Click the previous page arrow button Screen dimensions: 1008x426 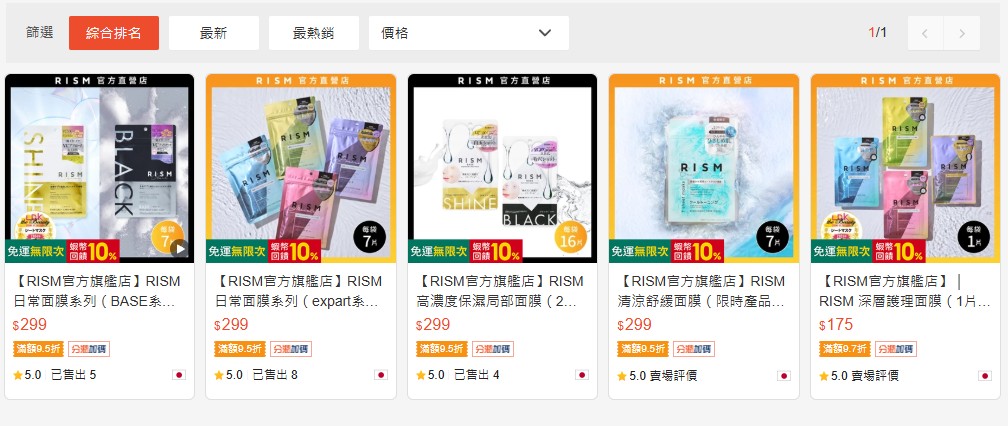[925, 33]
